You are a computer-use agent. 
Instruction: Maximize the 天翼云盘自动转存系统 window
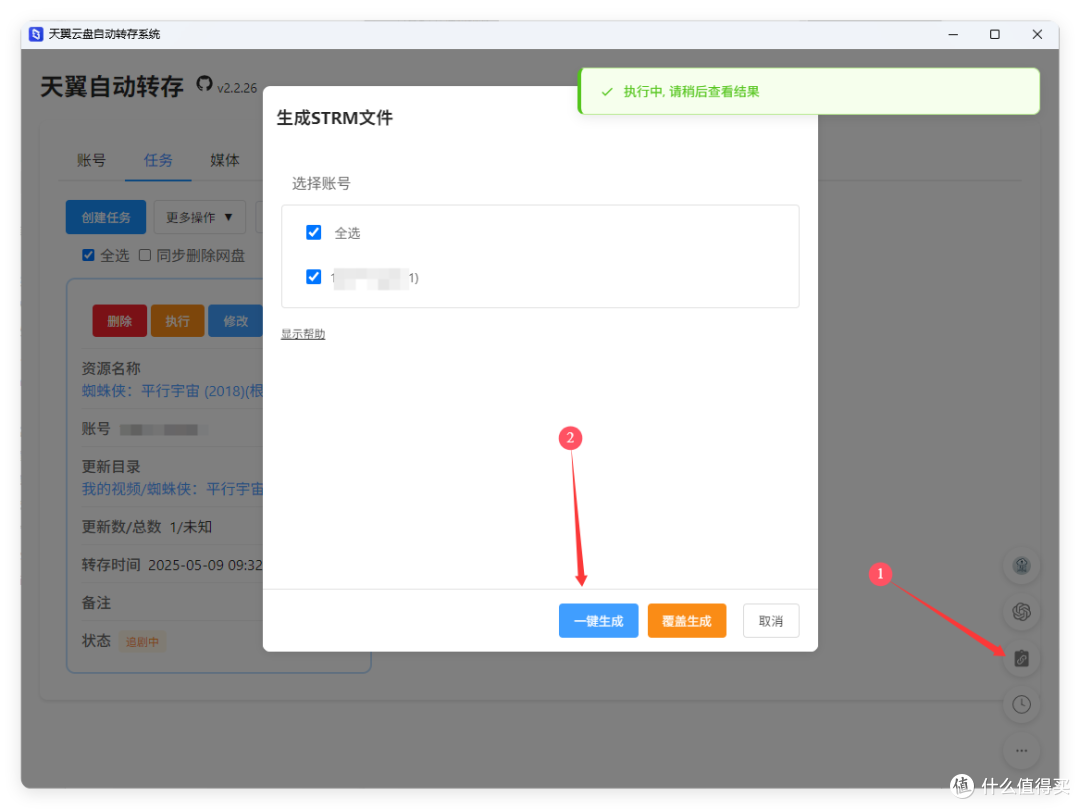pyautogui.click(x=995, y=34)
